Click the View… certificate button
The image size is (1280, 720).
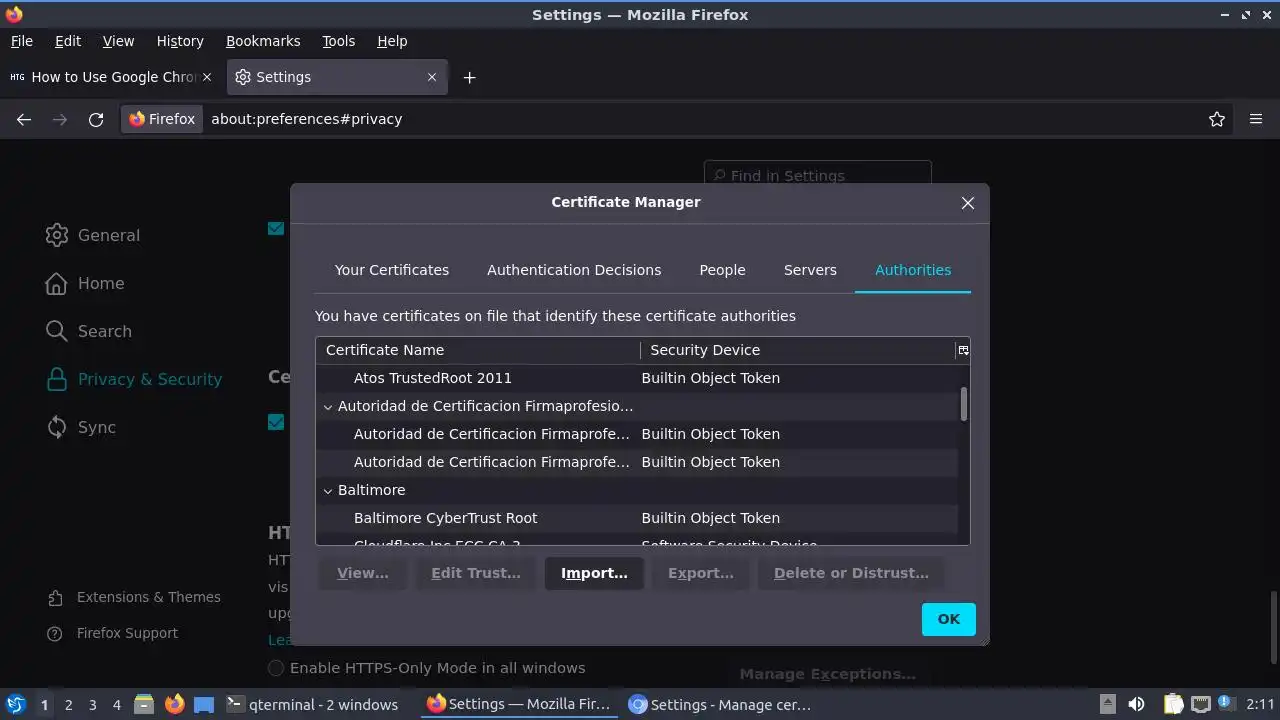[363, 573]
